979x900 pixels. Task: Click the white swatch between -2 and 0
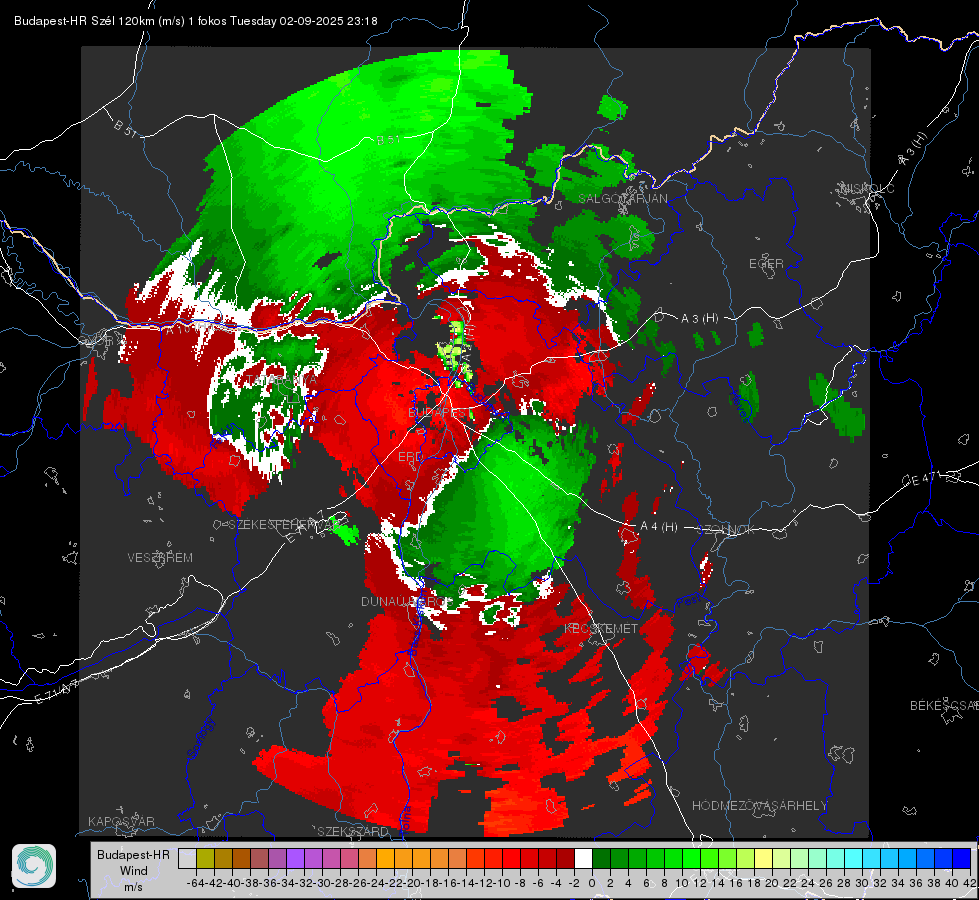[583, 859]
